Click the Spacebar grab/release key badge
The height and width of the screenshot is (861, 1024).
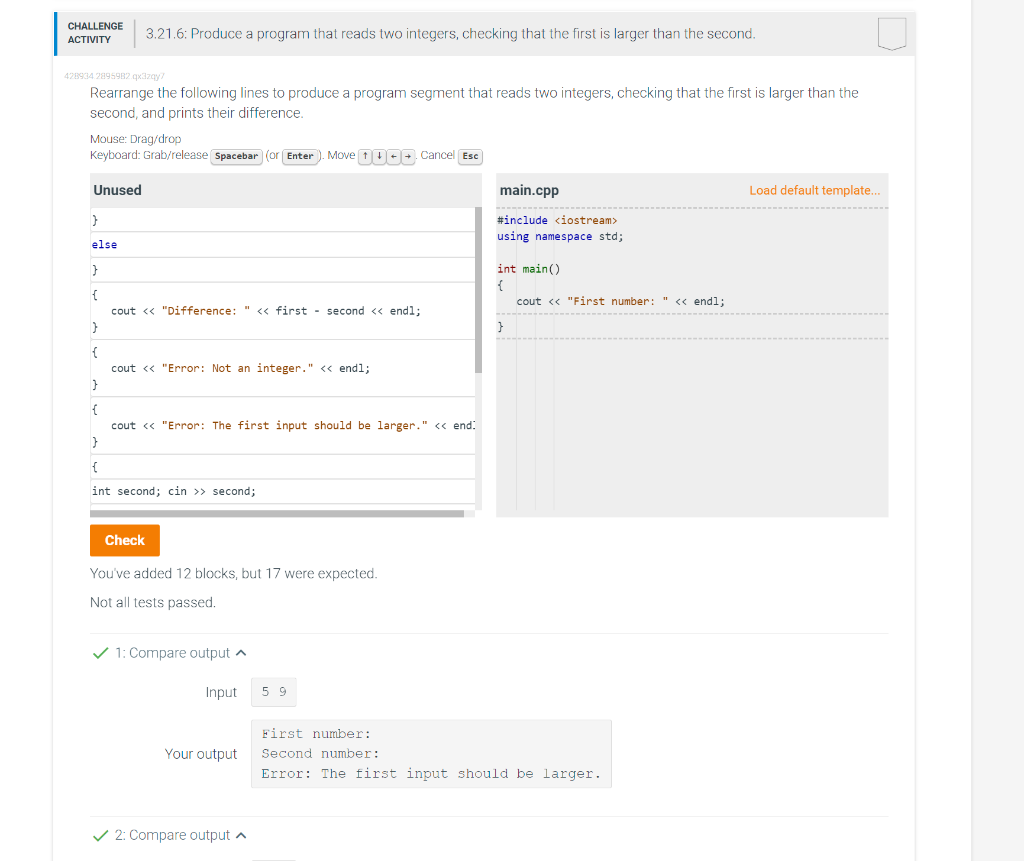pos(236,156)
